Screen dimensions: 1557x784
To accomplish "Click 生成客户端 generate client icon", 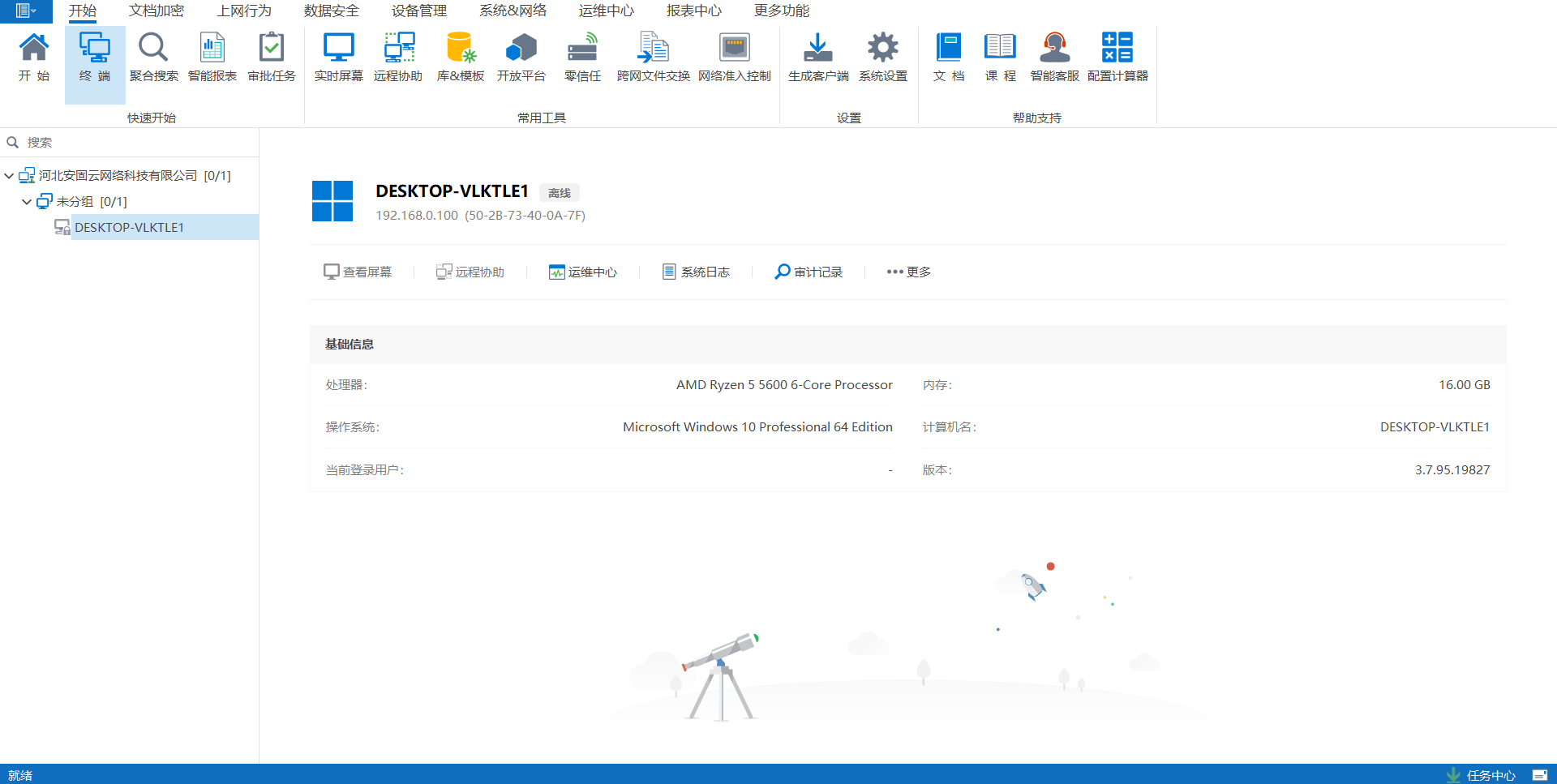I will (818, 58).
